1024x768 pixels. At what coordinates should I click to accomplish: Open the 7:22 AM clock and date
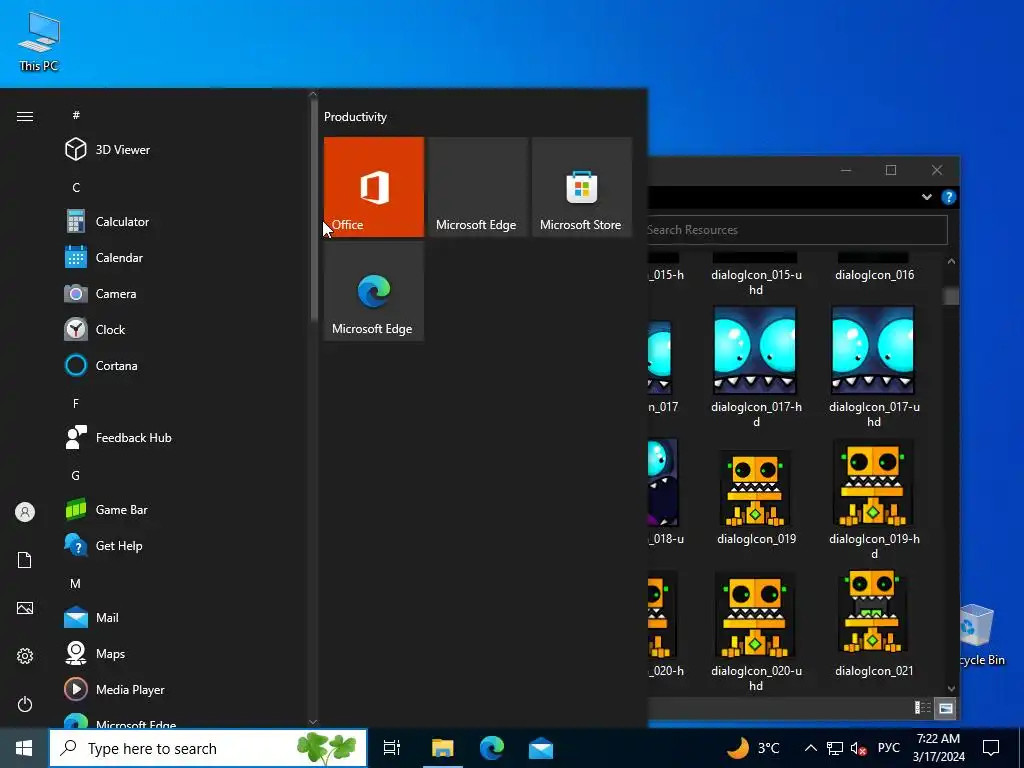(x=938, y=748)
